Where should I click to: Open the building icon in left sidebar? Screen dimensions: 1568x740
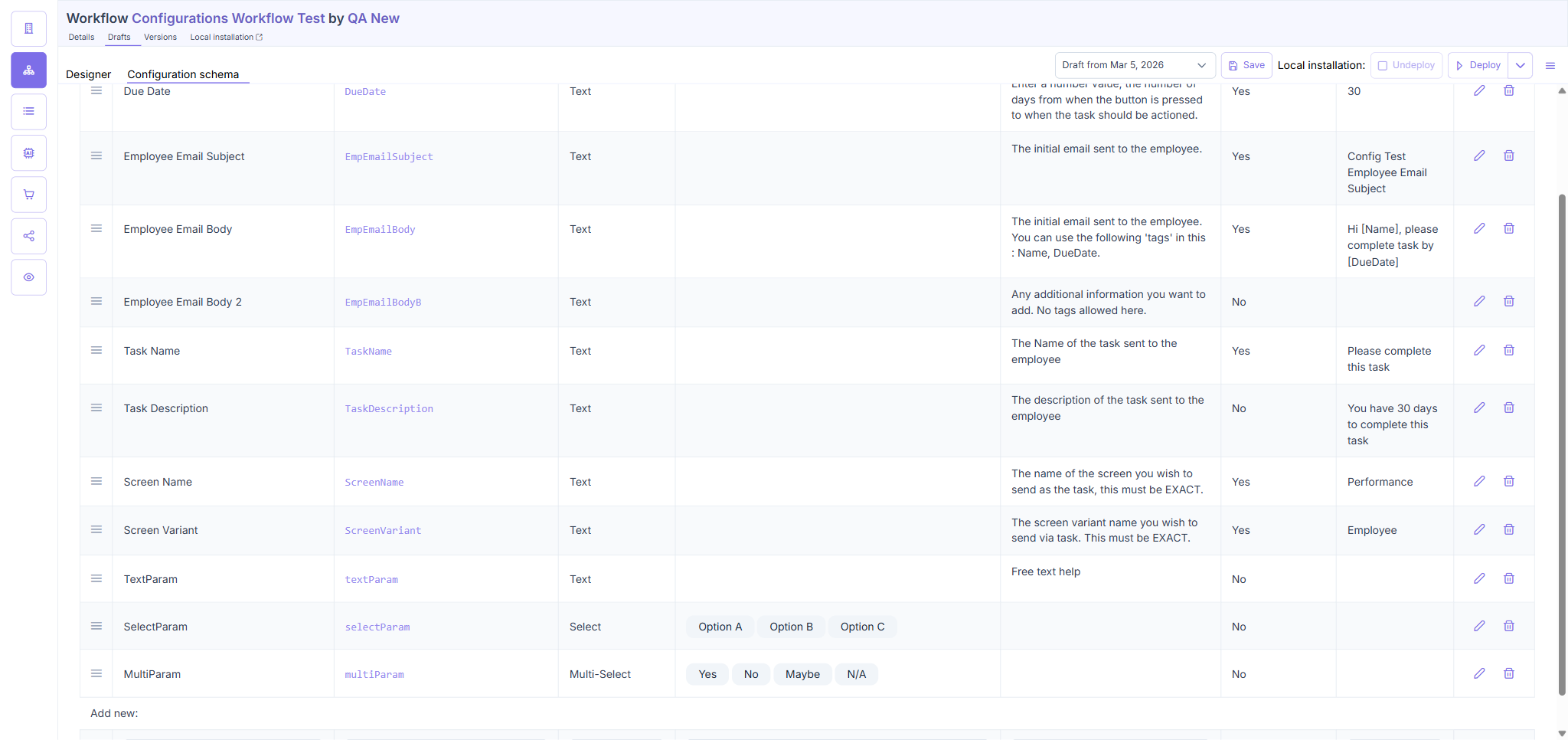point(29,29)
